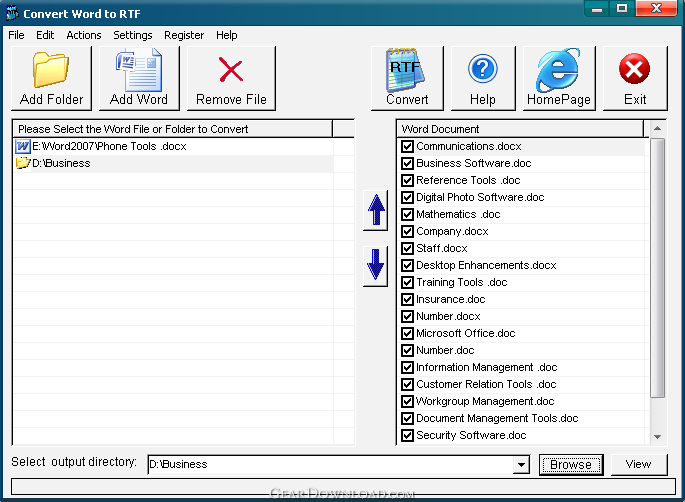Image resolution: width=685 pixels, height=502 pixels.
Task: Toggle Security Software.doc checkbox
Action: click(x=407, y=436)
